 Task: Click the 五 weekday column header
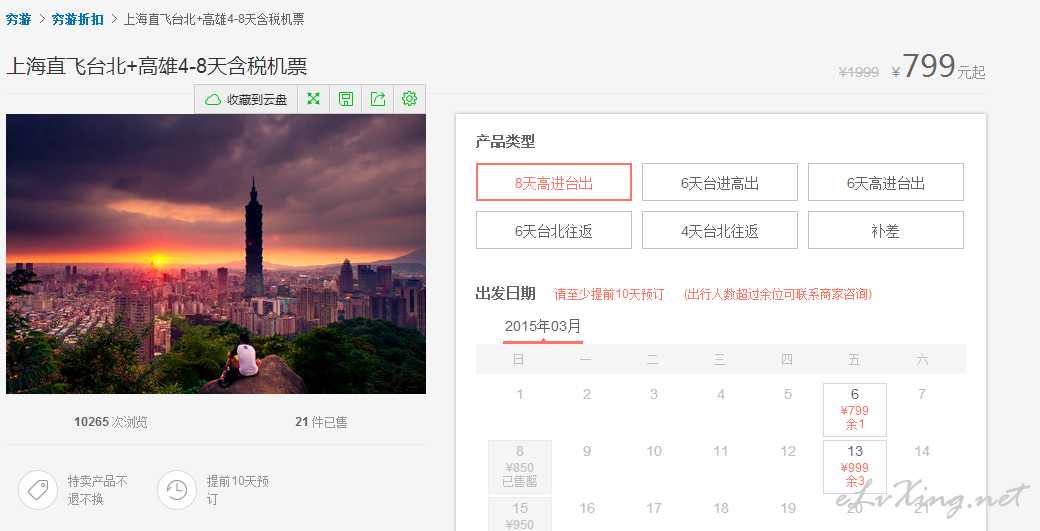pyautogui.click(x=854, y=359)
